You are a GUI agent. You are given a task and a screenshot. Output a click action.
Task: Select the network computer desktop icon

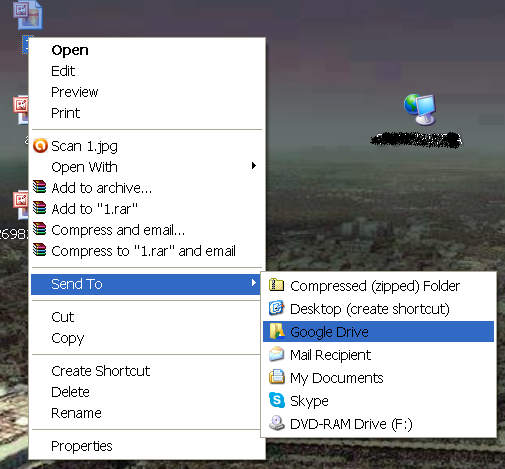tap(420, 109)
